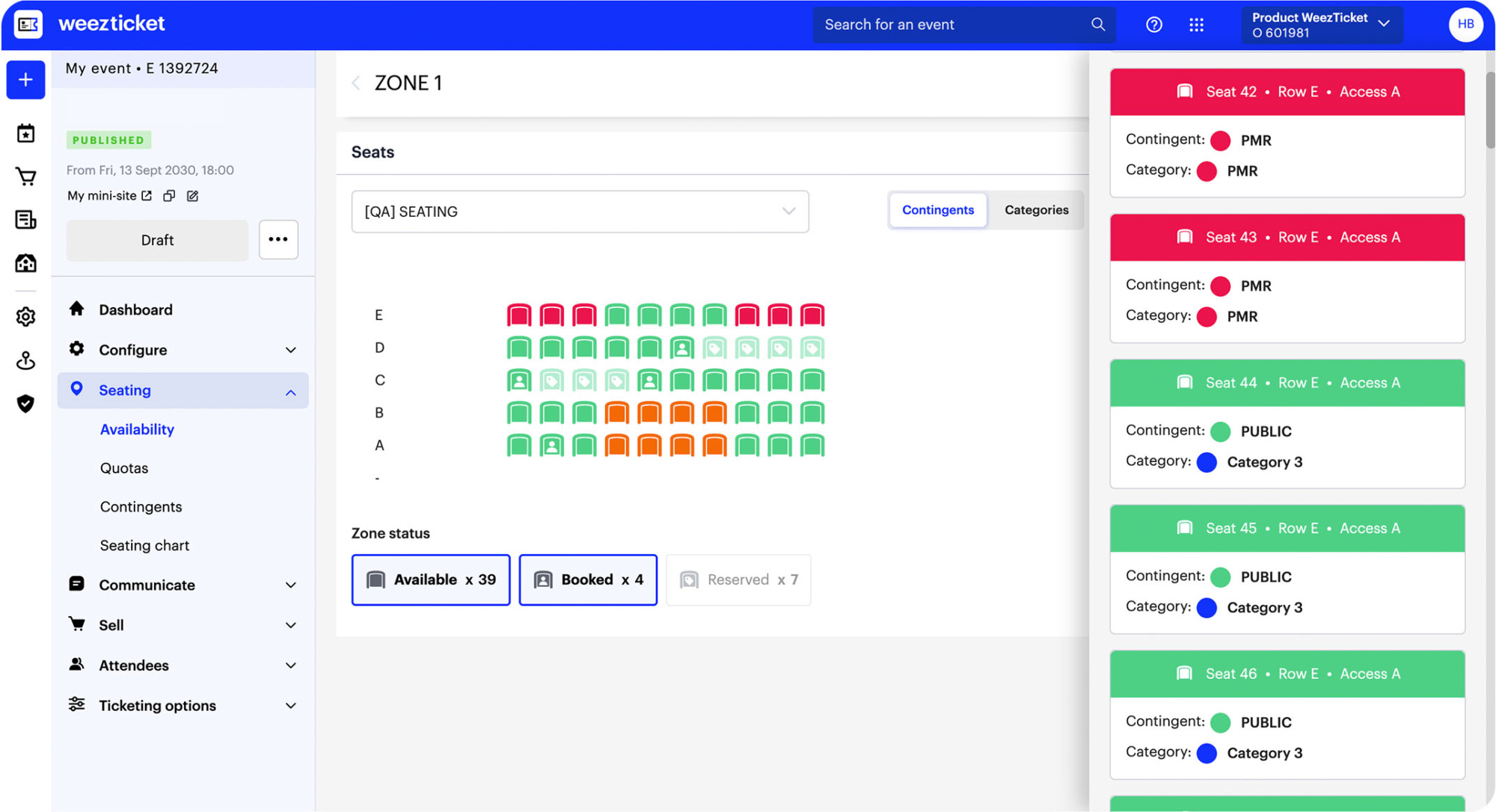Open the settings gear icon in the sidebar
The height and width of the screenshot is (812, 1496).
tap(25, 316)
